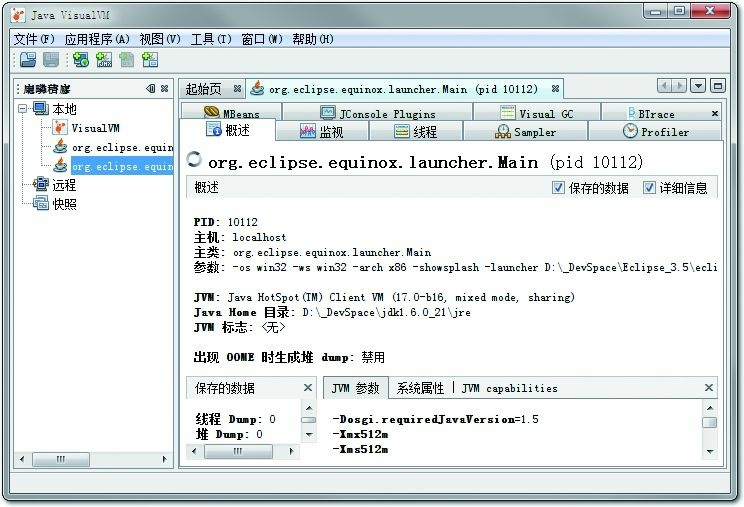The width and height of the screenshot is (744, 507).
Task: Switch to the Profiler tab
Action: tap(655, 131)
